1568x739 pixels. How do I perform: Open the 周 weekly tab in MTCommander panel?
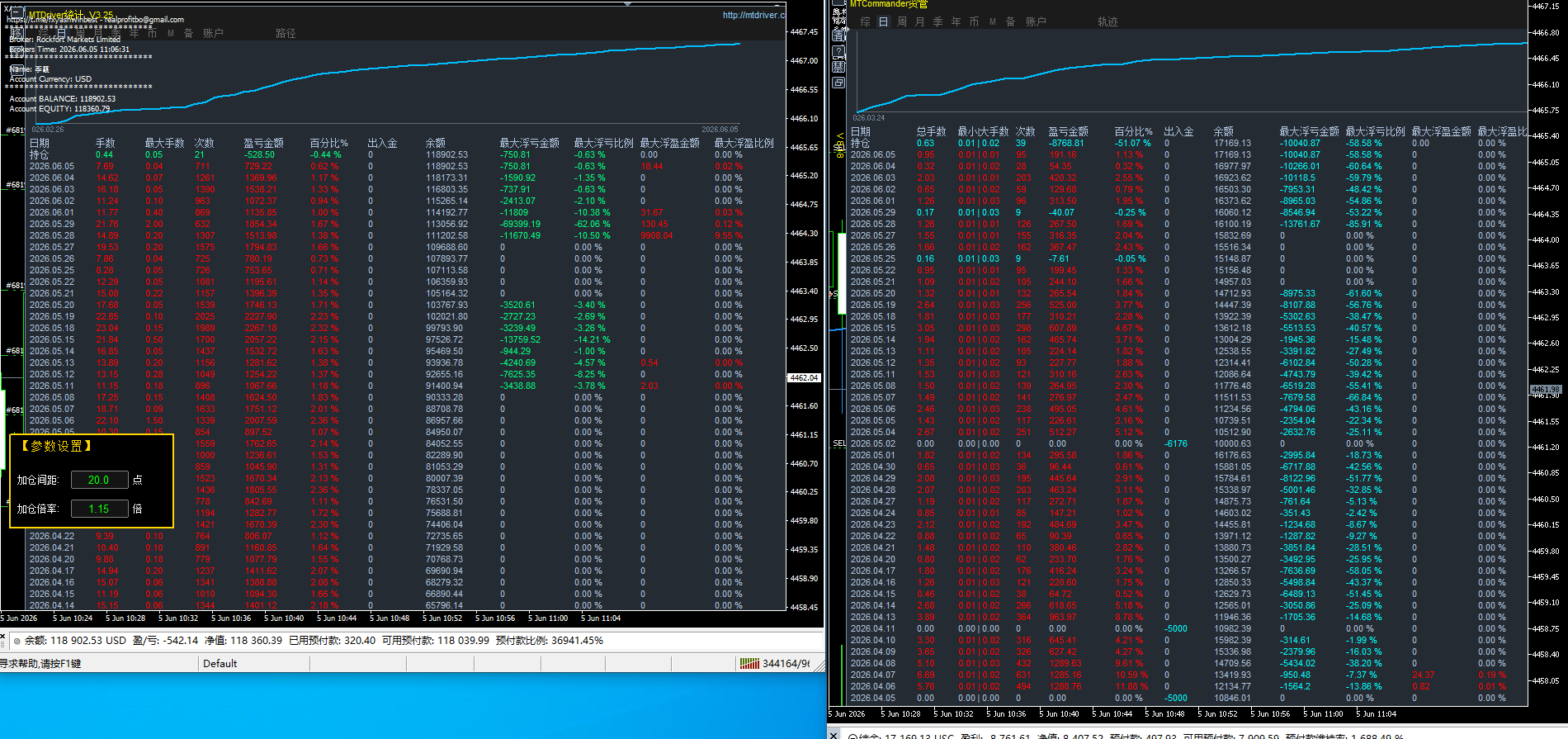(902, 21)
